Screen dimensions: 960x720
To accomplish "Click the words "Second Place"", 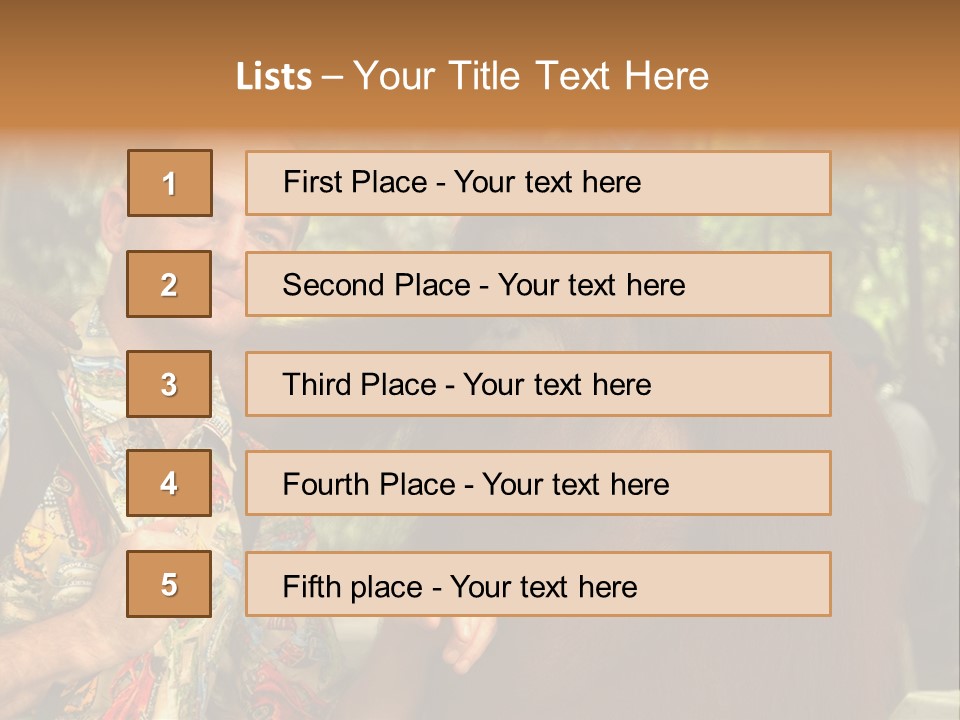I will [375, 285].
